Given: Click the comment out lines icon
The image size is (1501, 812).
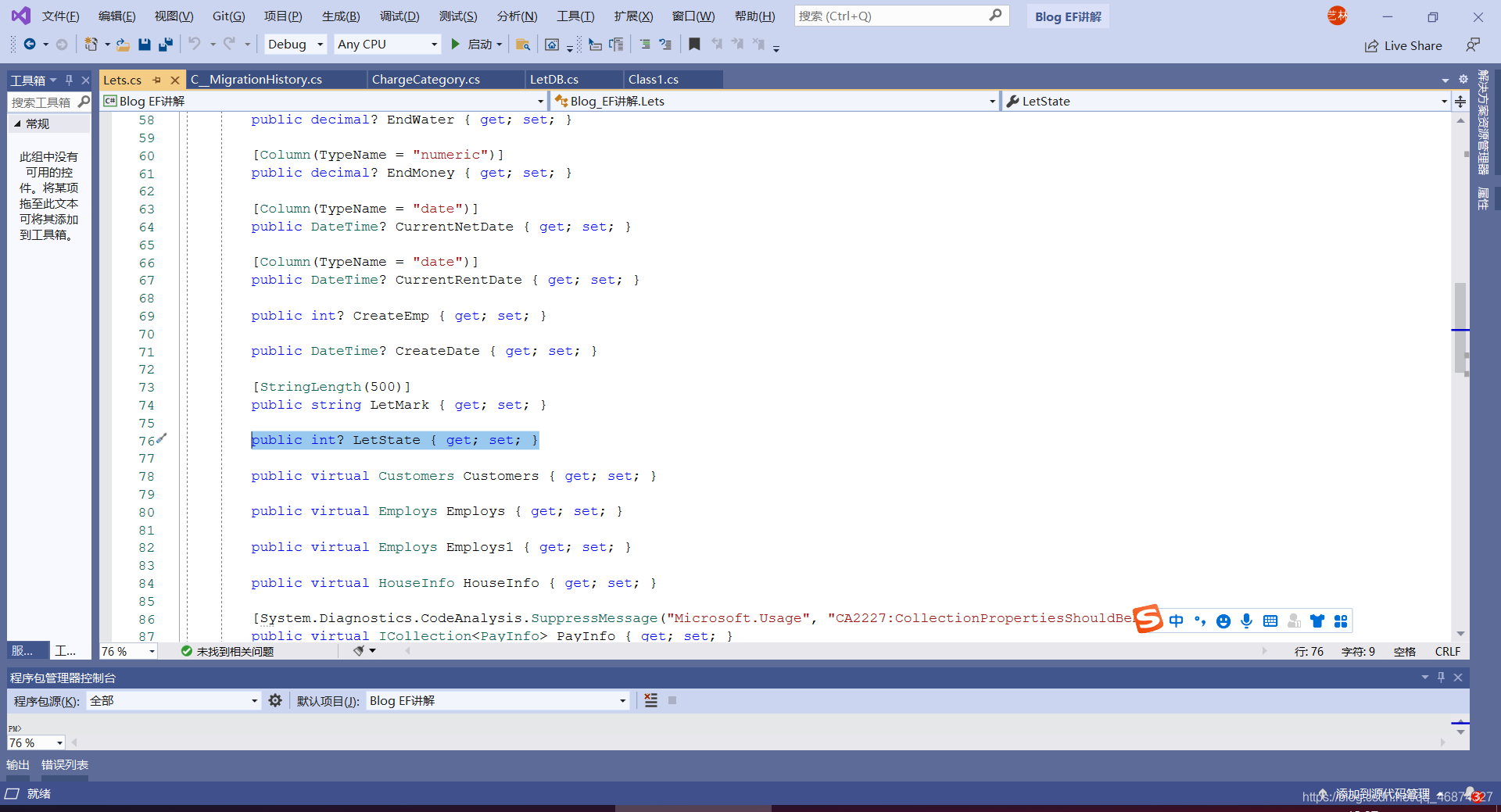Looking at the screenshot, I should point(645,45).
